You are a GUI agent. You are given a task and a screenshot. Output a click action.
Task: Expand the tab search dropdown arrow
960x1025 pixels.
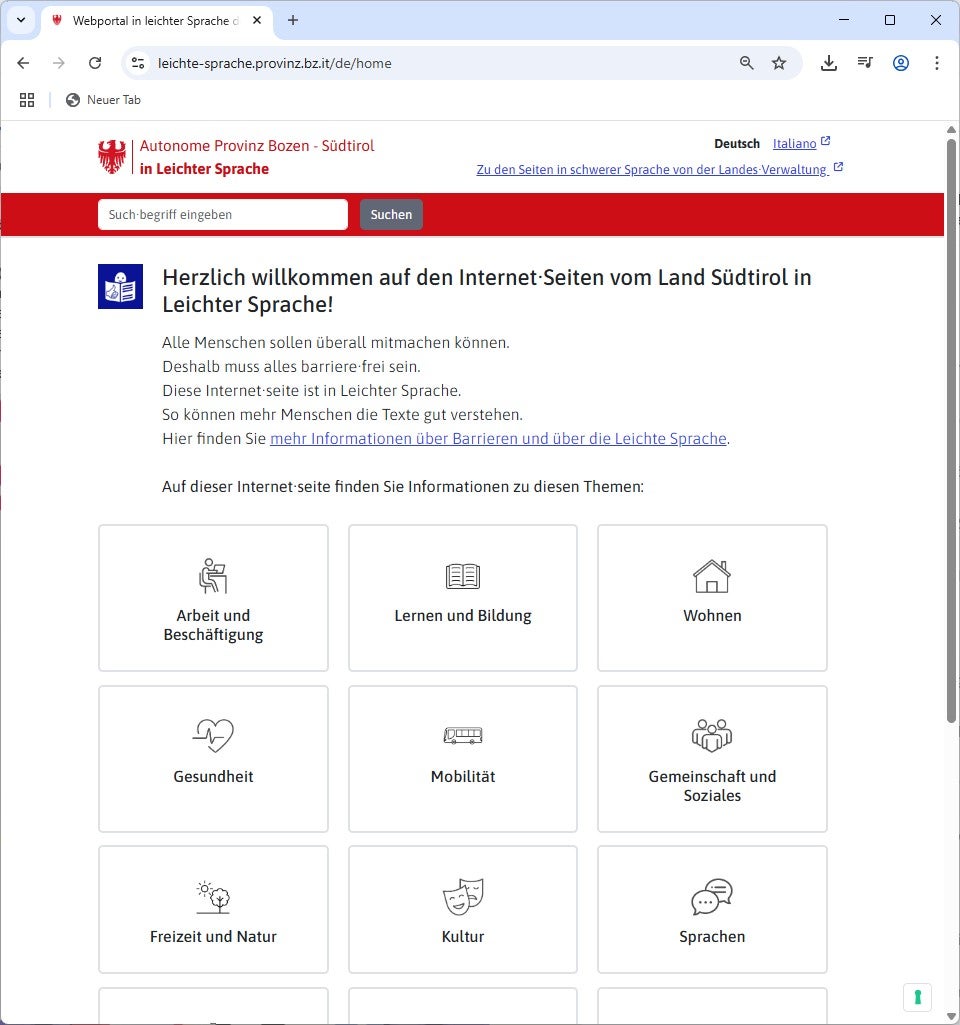20,20
